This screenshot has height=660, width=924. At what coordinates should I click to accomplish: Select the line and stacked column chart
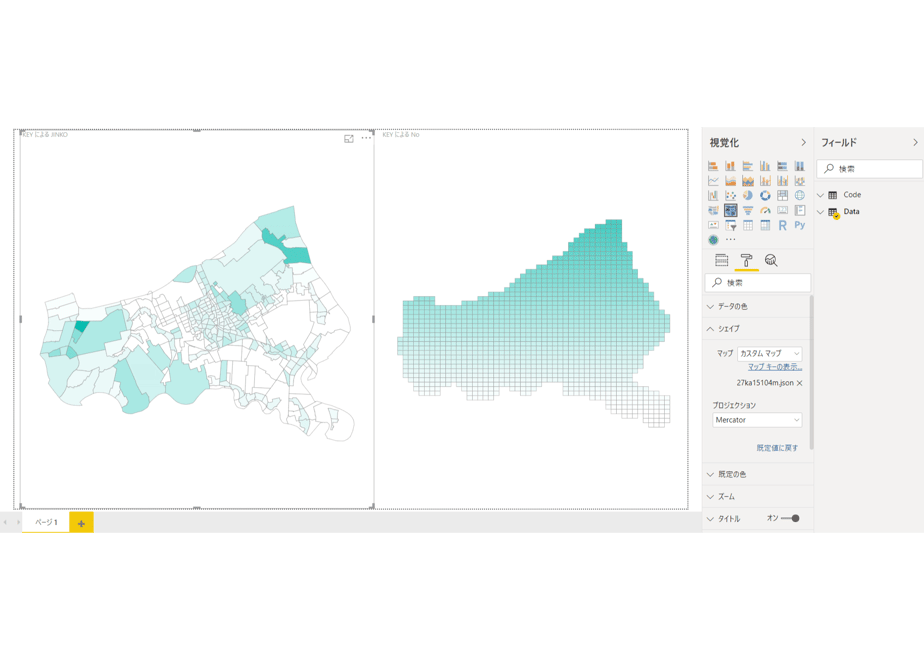click(765, 180)
